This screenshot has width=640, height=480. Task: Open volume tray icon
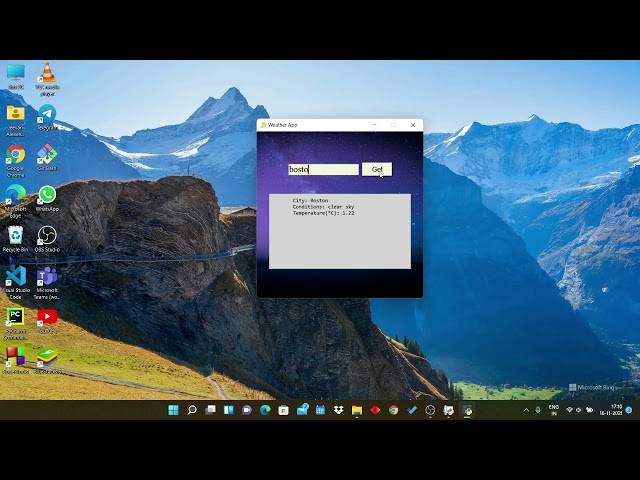click(x=578, y=410)
